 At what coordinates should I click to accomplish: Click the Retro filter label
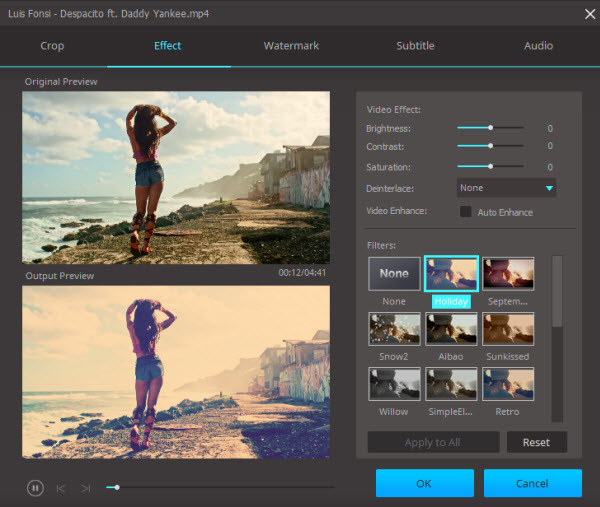pos(507,412)
